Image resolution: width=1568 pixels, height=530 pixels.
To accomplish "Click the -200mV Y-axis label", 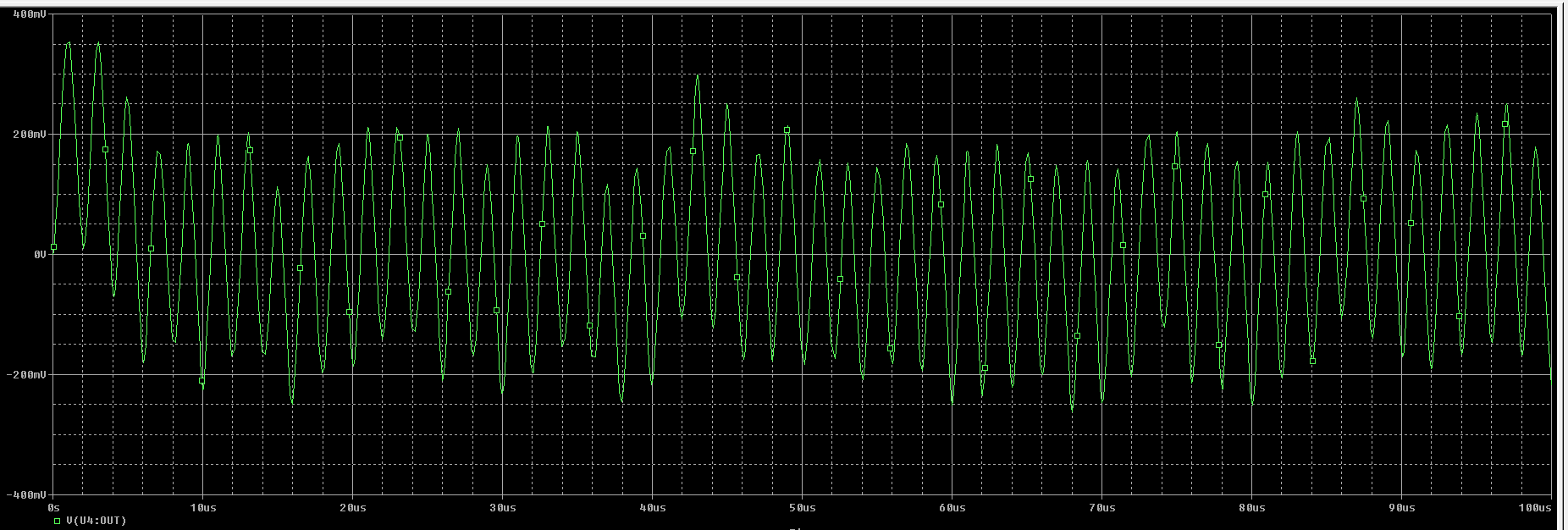I will [x=27, y=374].
